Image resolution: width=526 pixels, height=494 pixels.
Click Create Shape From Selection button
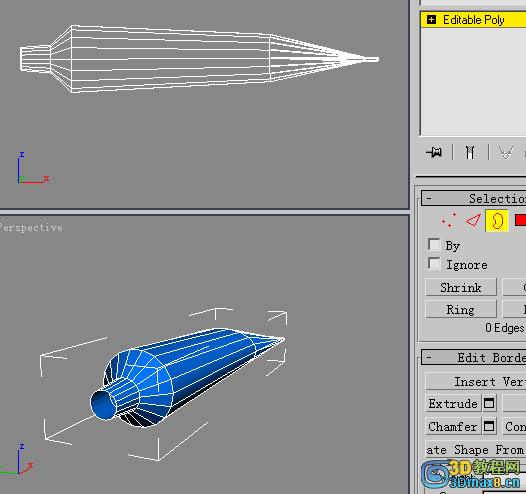pyautogui.click(x=476, y=449)
